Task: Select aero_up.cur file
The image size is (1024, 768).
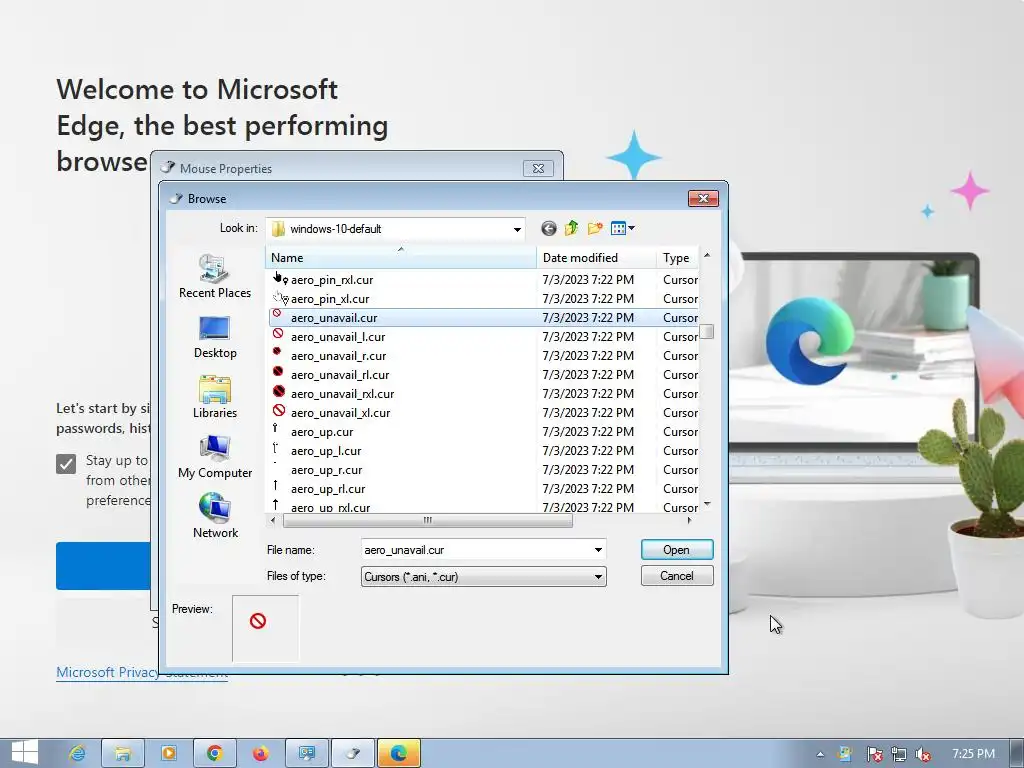Action: (x=484, y=431)
